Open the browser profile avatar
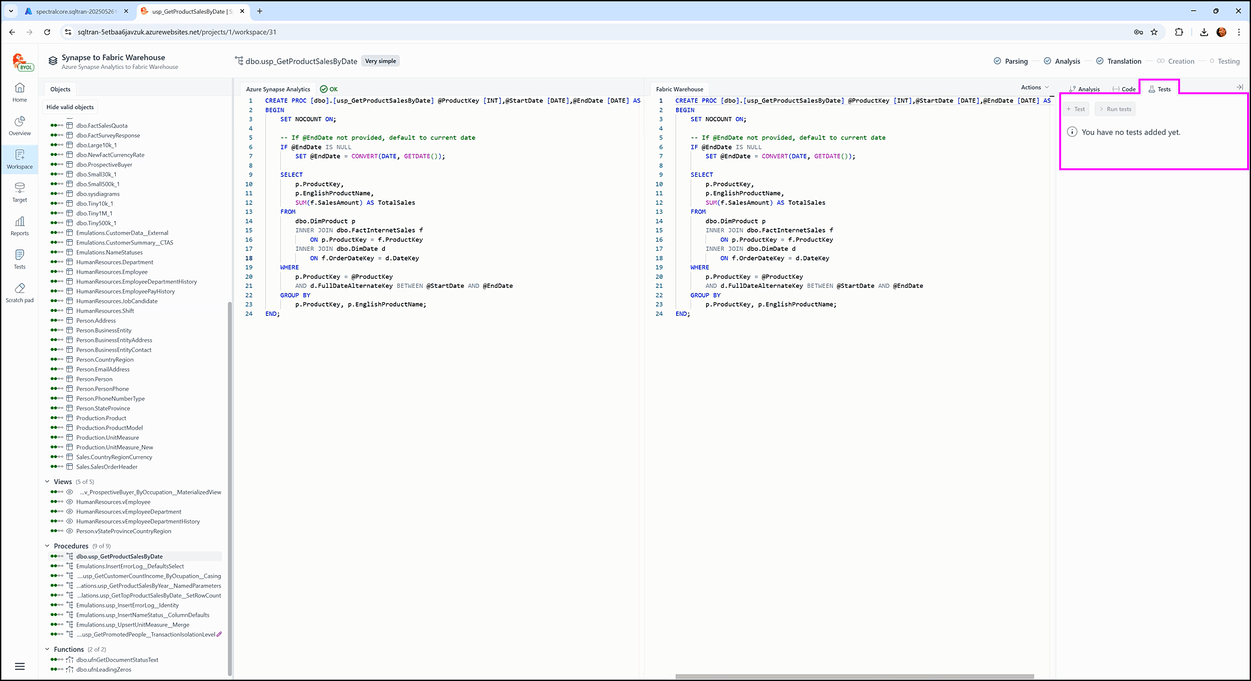This screenshot has height=681, width=1251. coord(1221,32)
